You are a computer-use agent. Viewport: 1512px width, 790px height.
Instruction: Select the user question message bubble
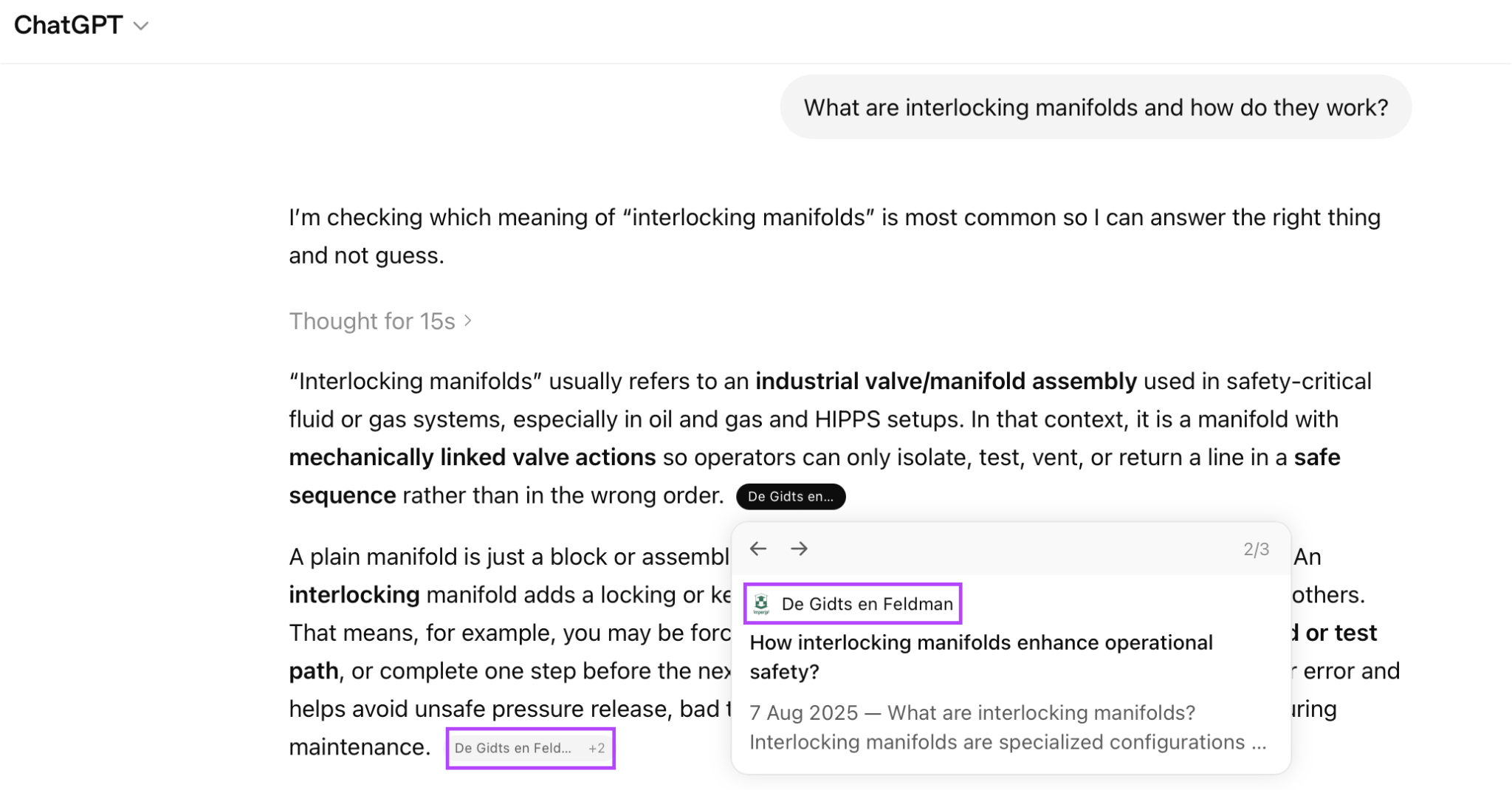(x=1096, y=107)
